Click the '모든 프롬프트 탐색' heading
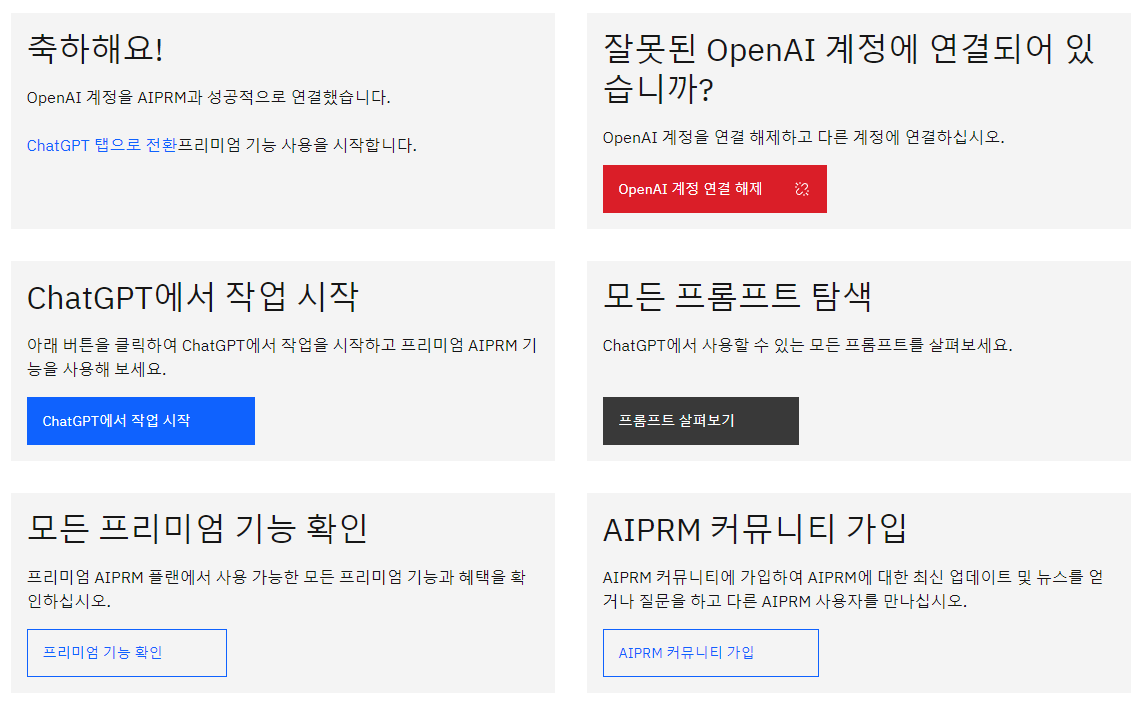The image size is (1139, 703). tap(737, 296)
